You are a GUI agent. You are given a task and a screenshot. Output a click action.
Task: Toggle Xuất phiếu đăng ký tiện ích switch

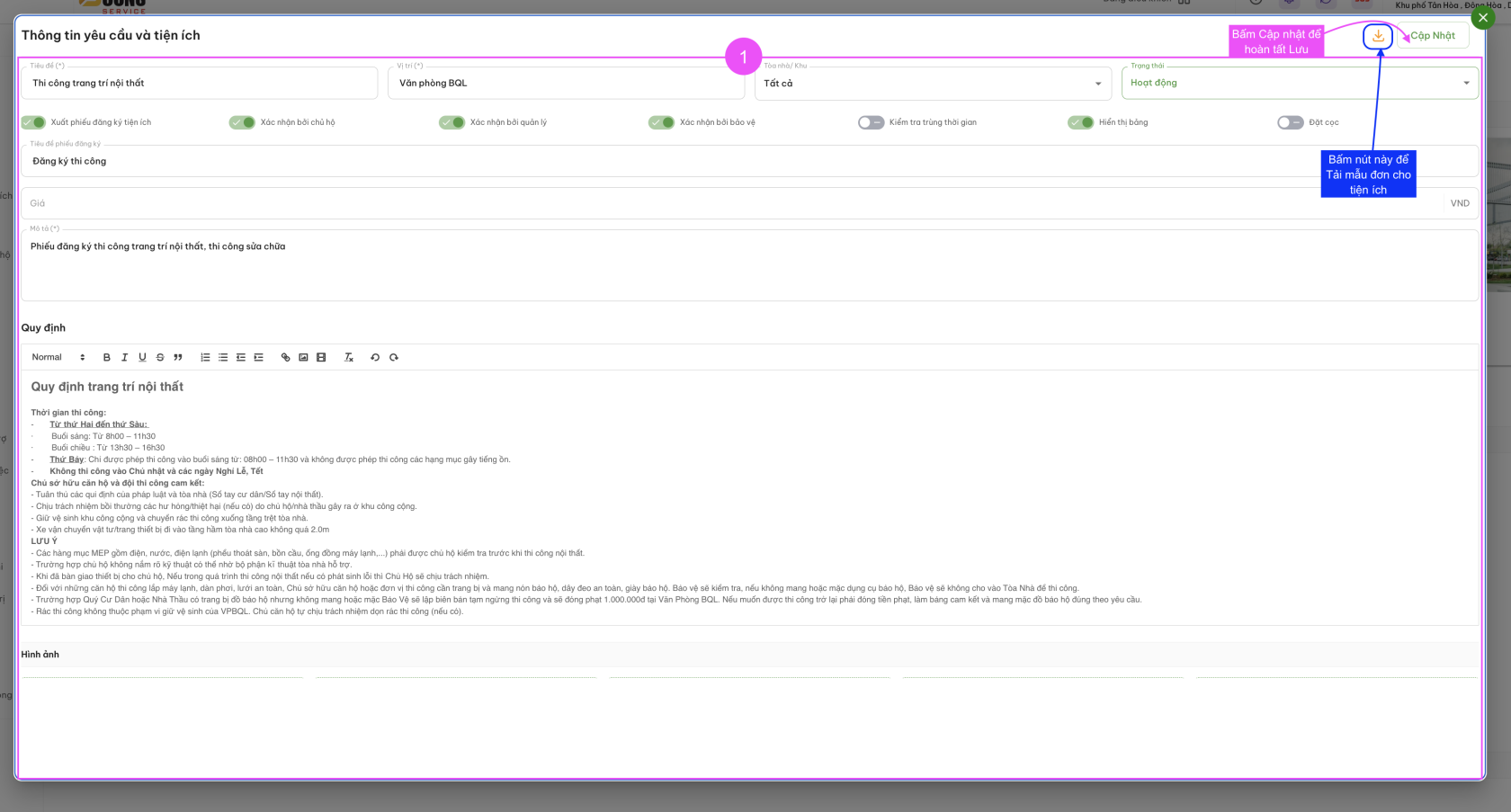tap(33, 122)
